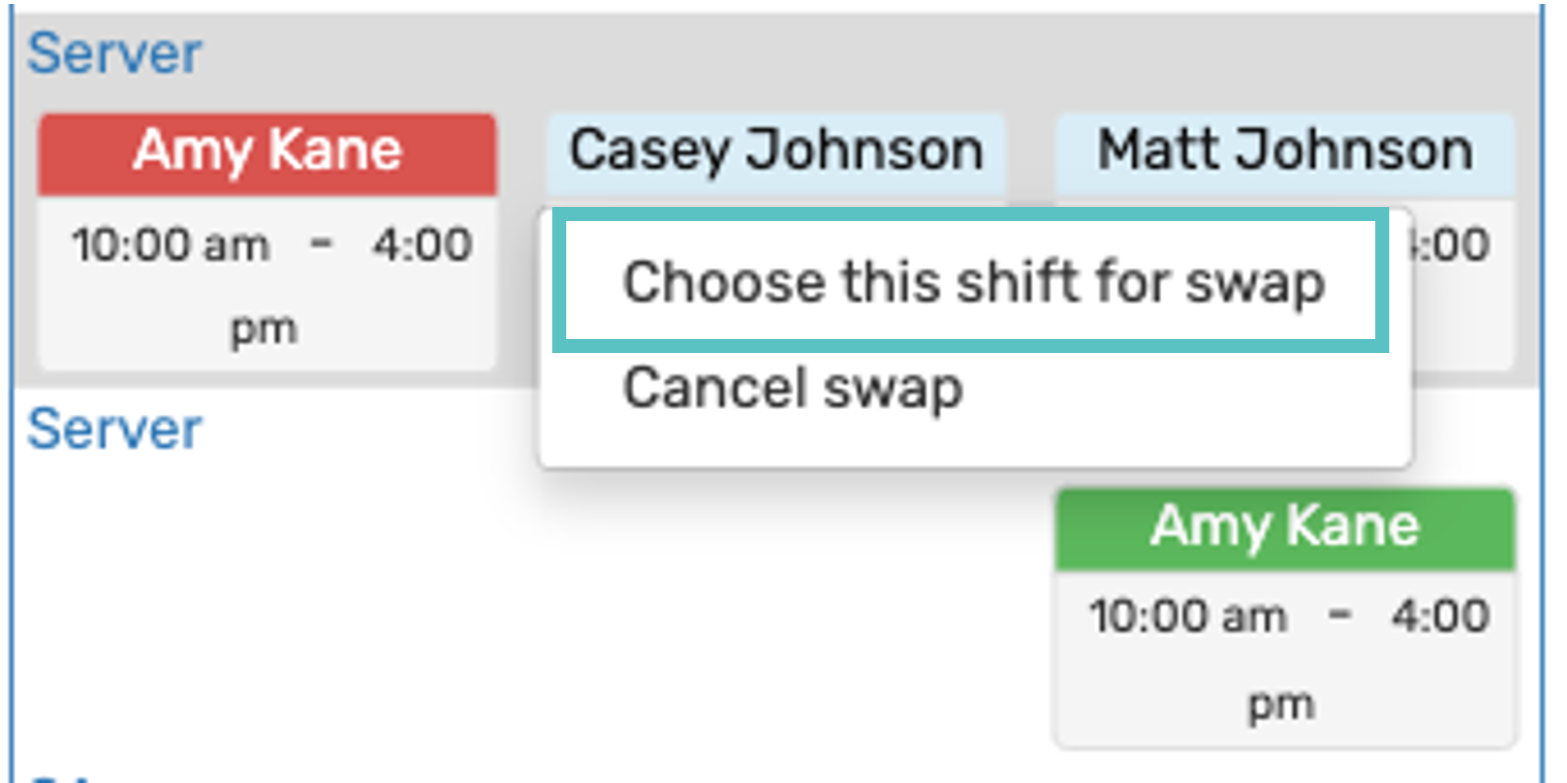This screenshot has height=783, width=1567.
Task: Click 10:00 am start time in red Amy Kane shift
Action: tap(170, 245)
